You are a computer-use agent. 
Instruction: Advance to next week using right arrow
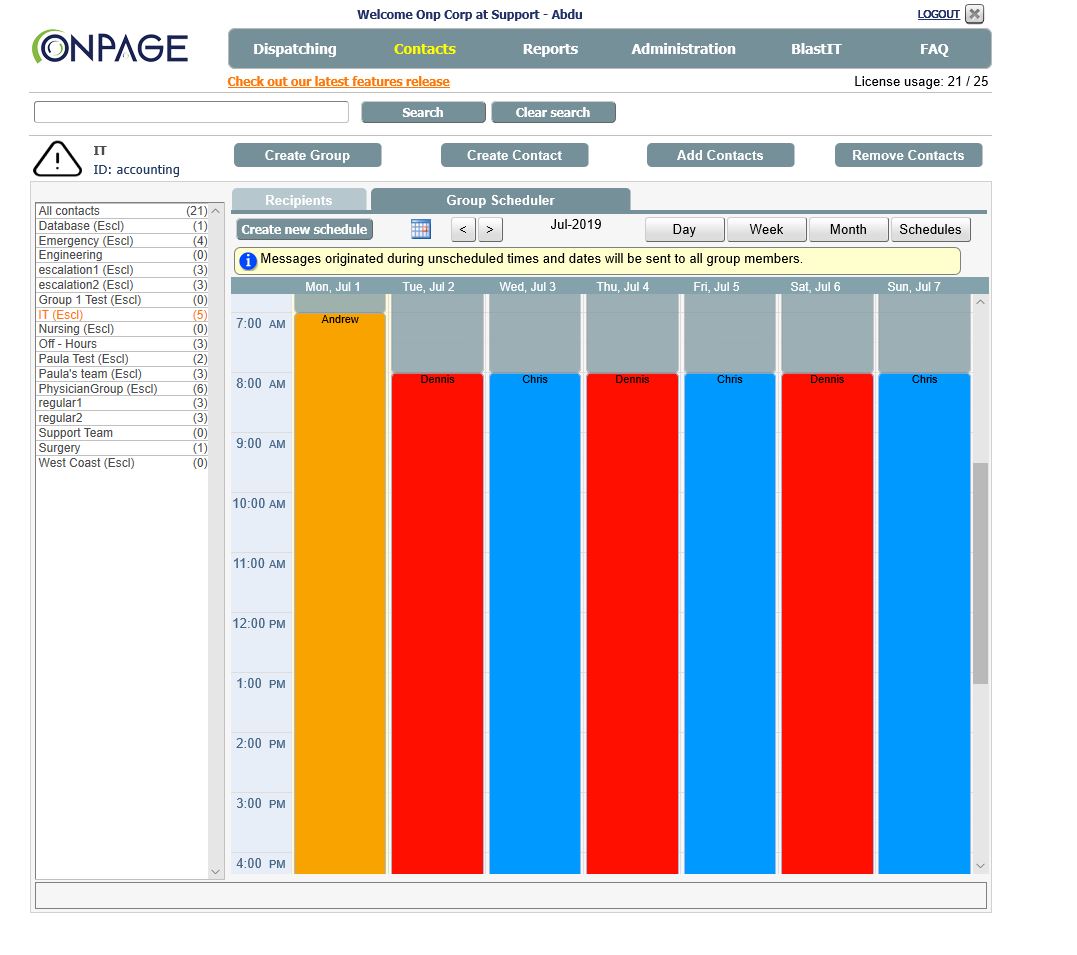[x=490, y=230]
